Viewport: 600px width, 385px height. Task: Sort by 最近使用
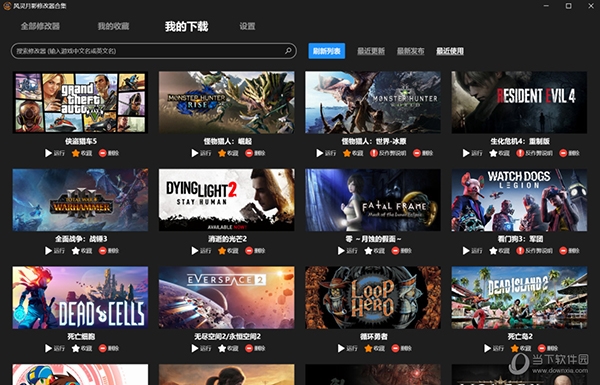tap(450, 51)
